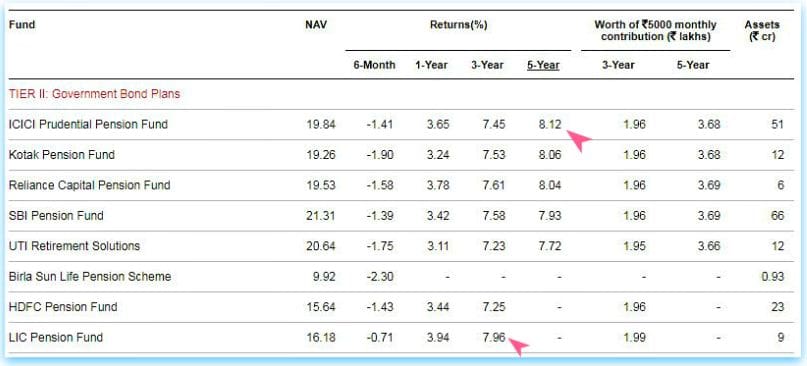
Task: Select Reliance Capital NAV value 19.53
Action: [x=321, y=185]
